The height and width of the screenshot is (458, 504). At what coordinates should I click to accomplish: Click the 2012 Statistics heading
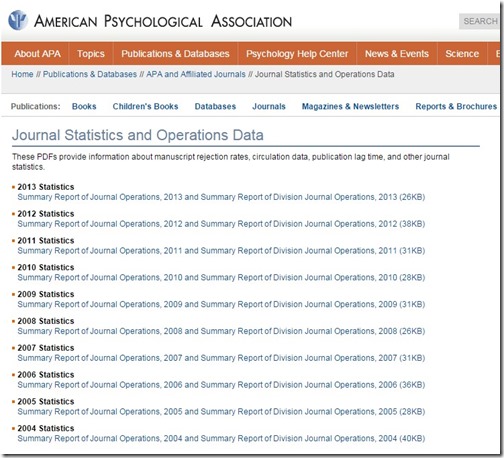tap(46, 214)
